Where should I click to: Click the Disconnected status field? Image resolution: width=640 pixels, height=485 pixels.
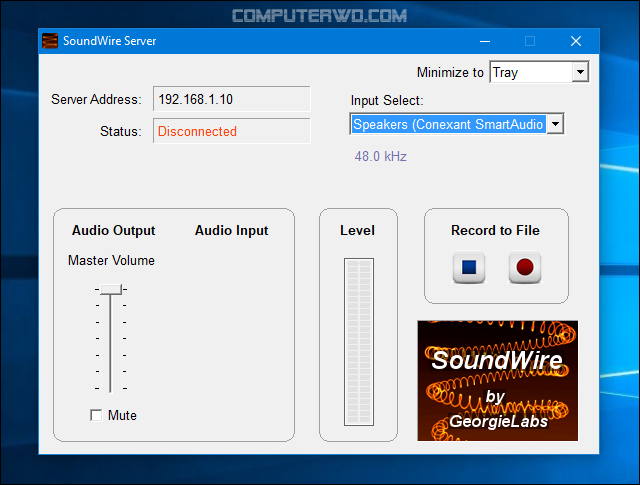coord(231,131)
